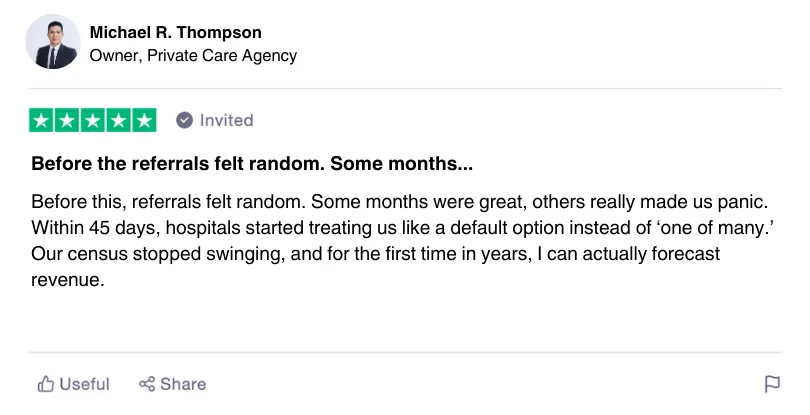The image size is (810, 415).
Task: Click the fourth green rating star
Action: point(119,120)
